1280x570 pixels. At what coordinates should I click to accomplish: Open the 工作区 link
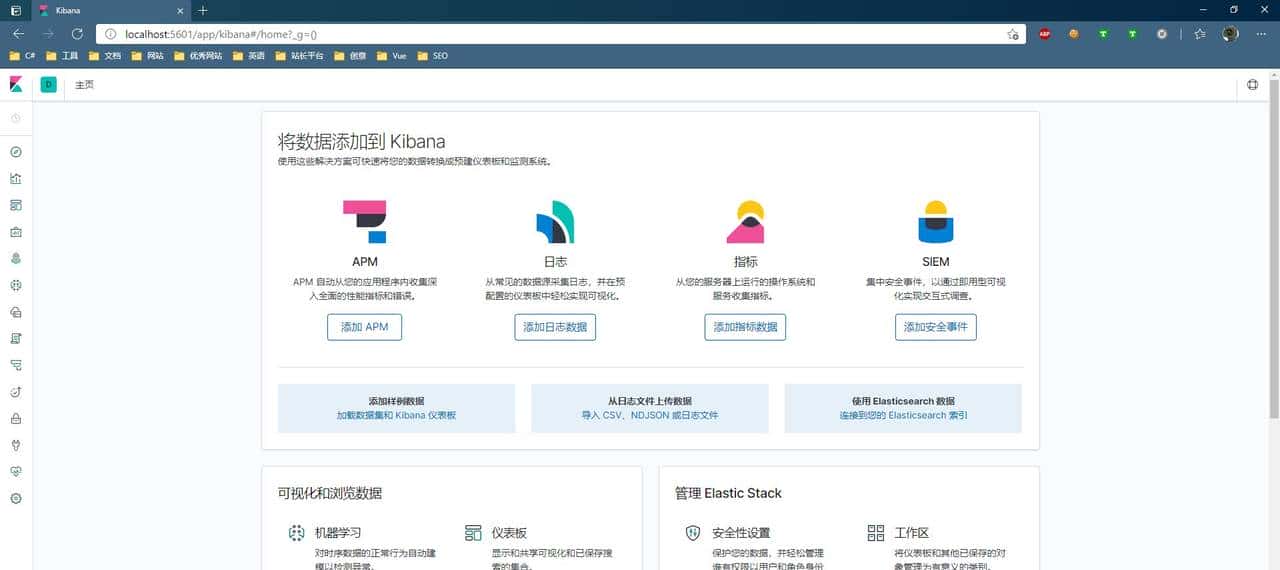[x=911, y=533]
